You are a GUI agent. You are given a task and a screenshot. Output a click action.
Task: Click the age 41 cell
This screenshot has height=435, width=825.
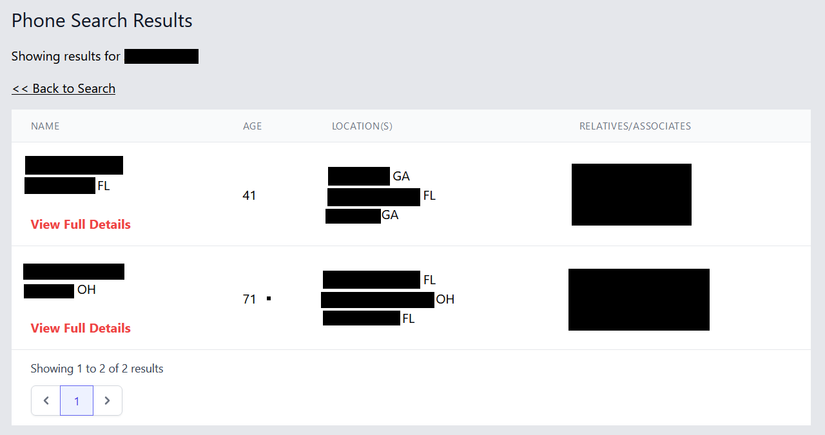250,195
